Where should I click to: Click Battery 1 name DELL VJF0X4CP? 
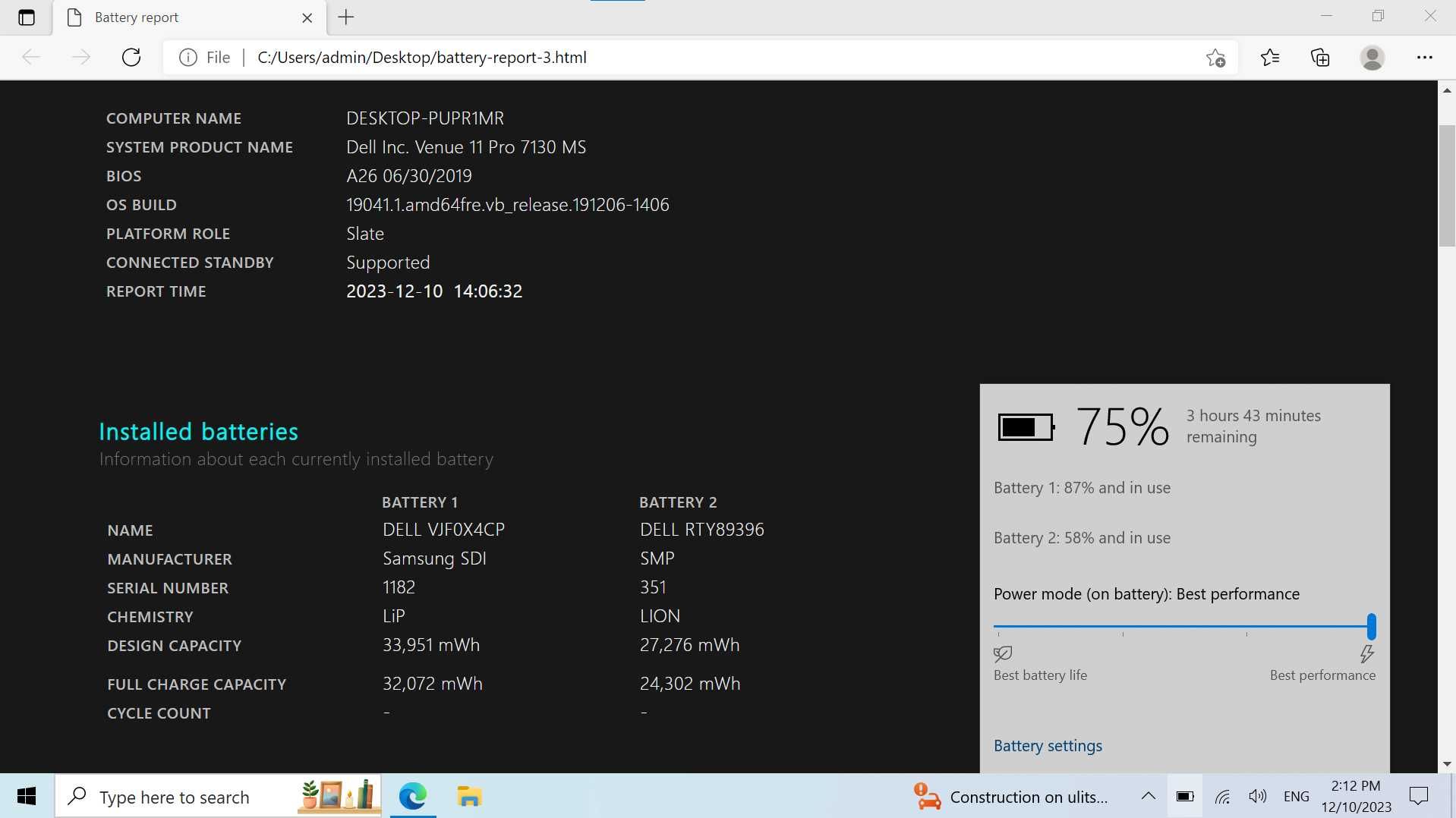(444, 530)
